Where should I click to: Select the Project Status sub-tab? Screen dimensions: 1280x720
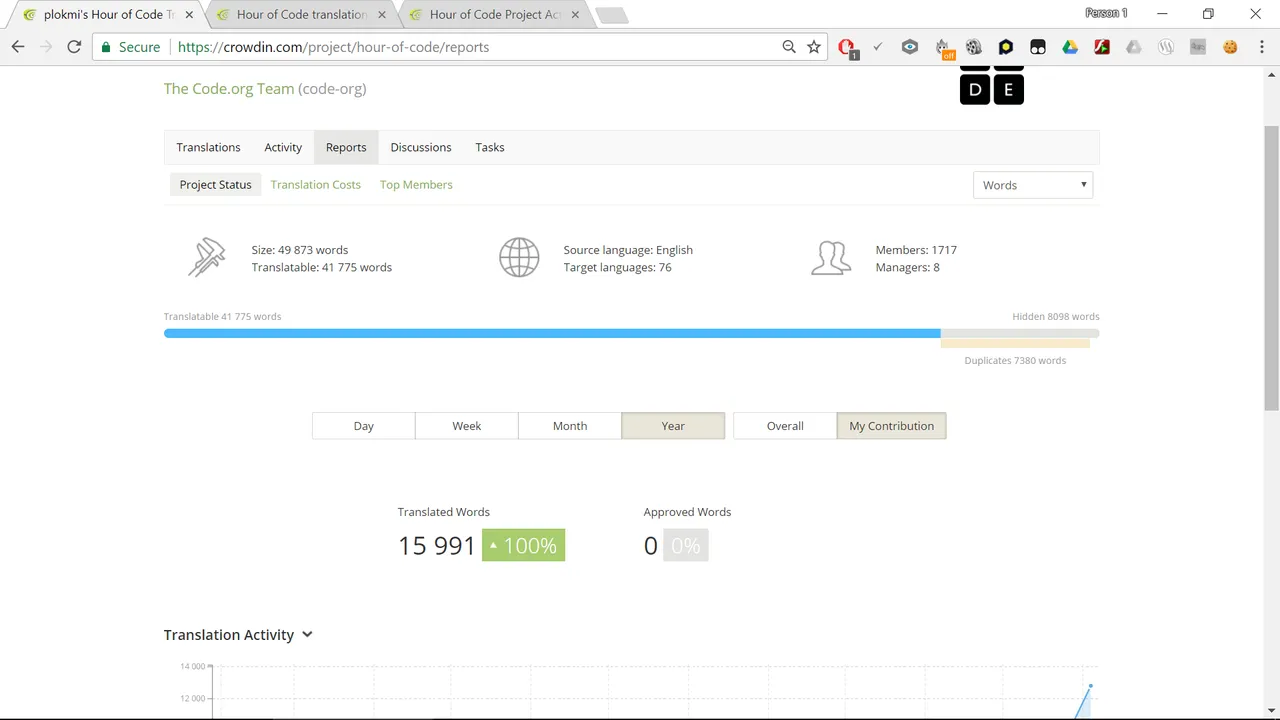pyautogui.click(x=215, y=185)
